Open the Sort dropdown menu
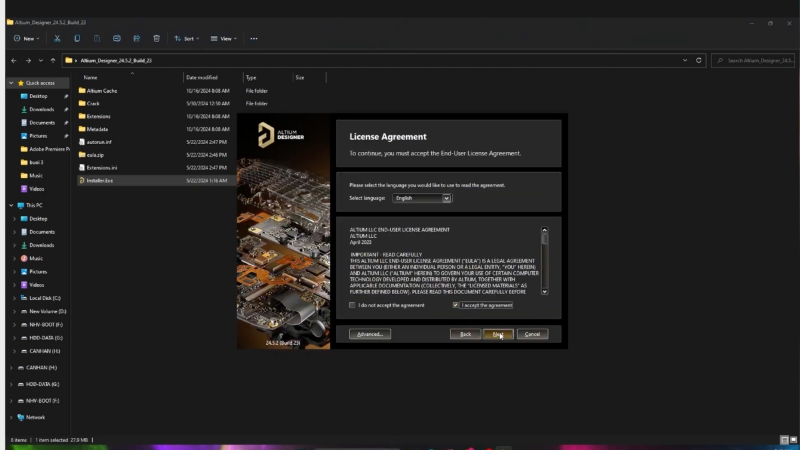 186,39
